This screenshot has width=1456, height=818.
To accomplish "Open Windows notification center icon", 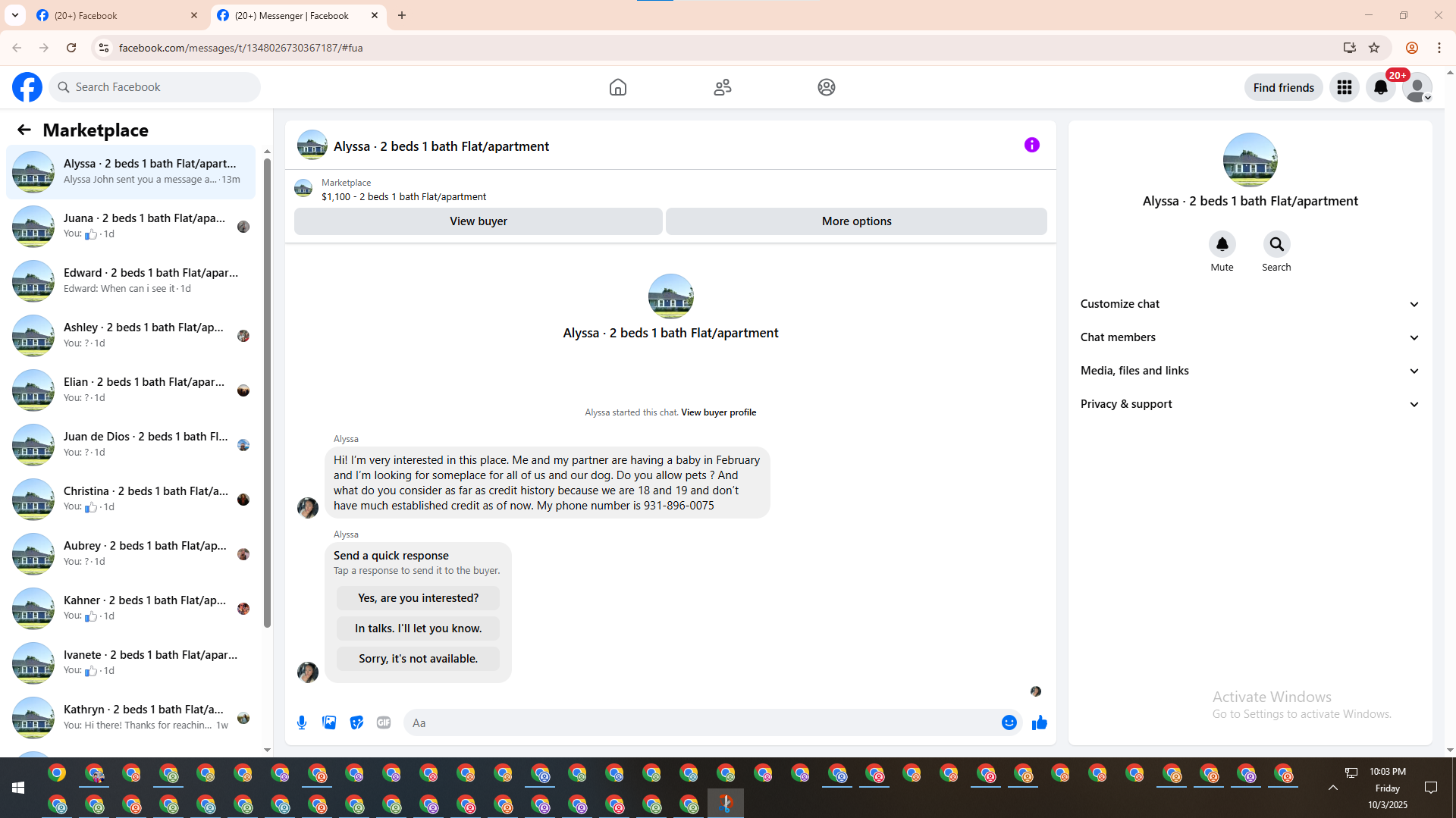I will (x=1431, y=788).
